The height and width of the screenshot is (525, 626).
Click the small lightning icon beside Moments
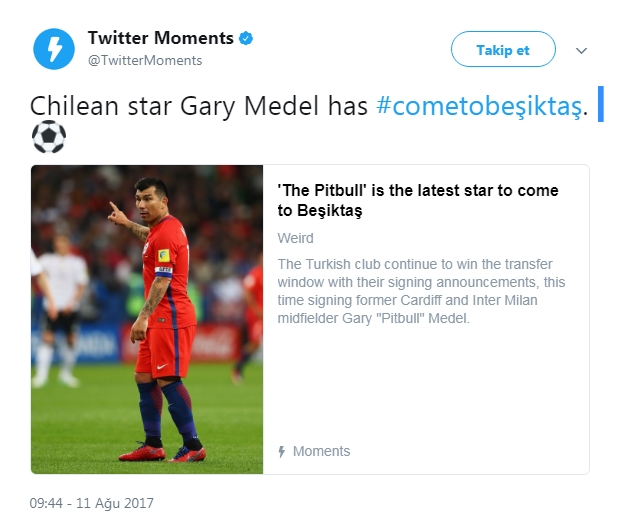[x=282, y=452]
